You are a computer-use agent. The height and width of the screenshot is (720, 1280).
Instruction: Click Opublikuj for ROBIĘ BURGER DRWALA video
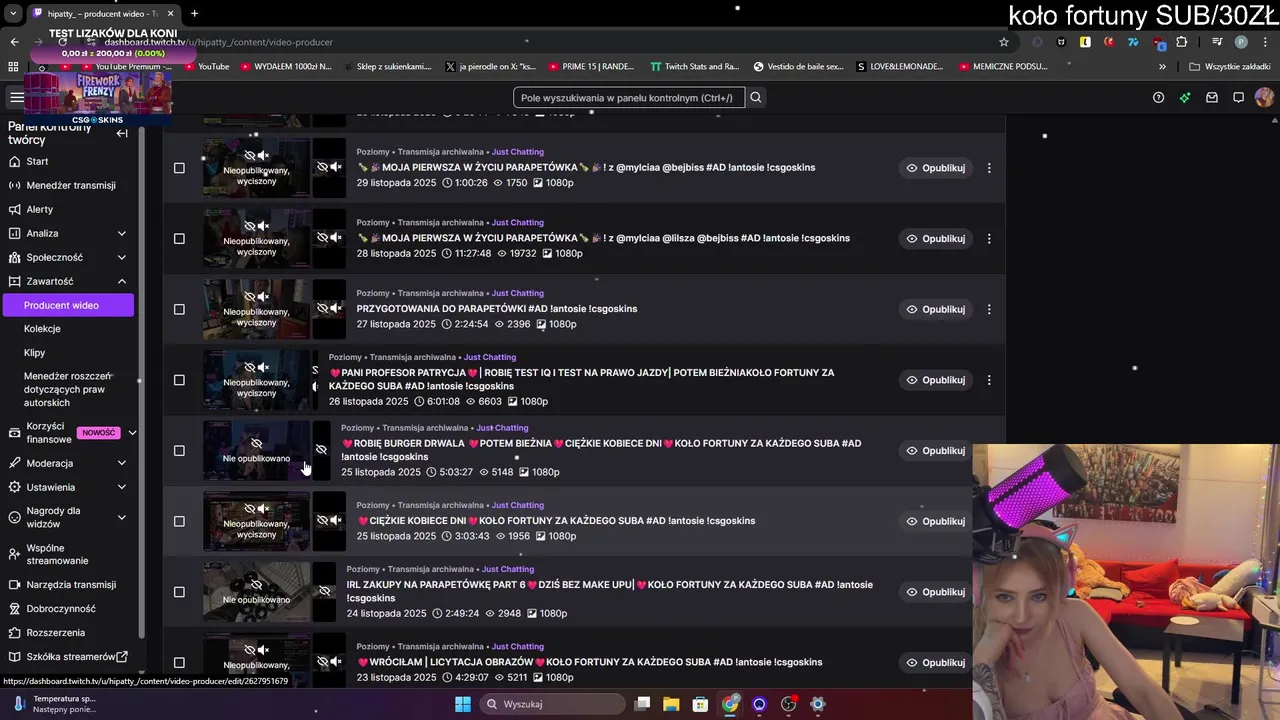[935, 451]
